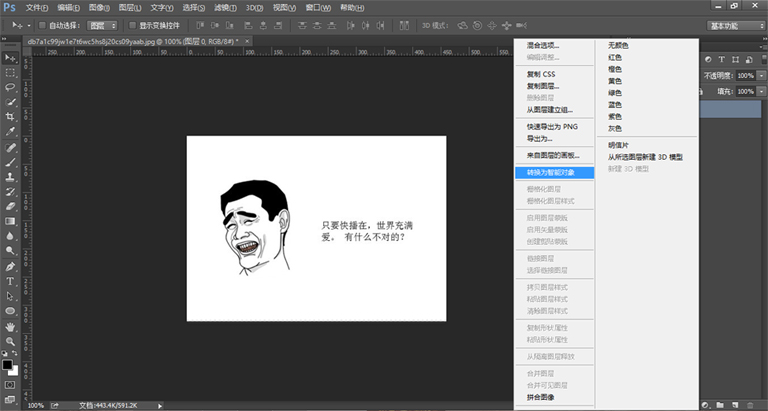
Task: Enable the 显示变换控件 checkbox
Action: point(132,25)
